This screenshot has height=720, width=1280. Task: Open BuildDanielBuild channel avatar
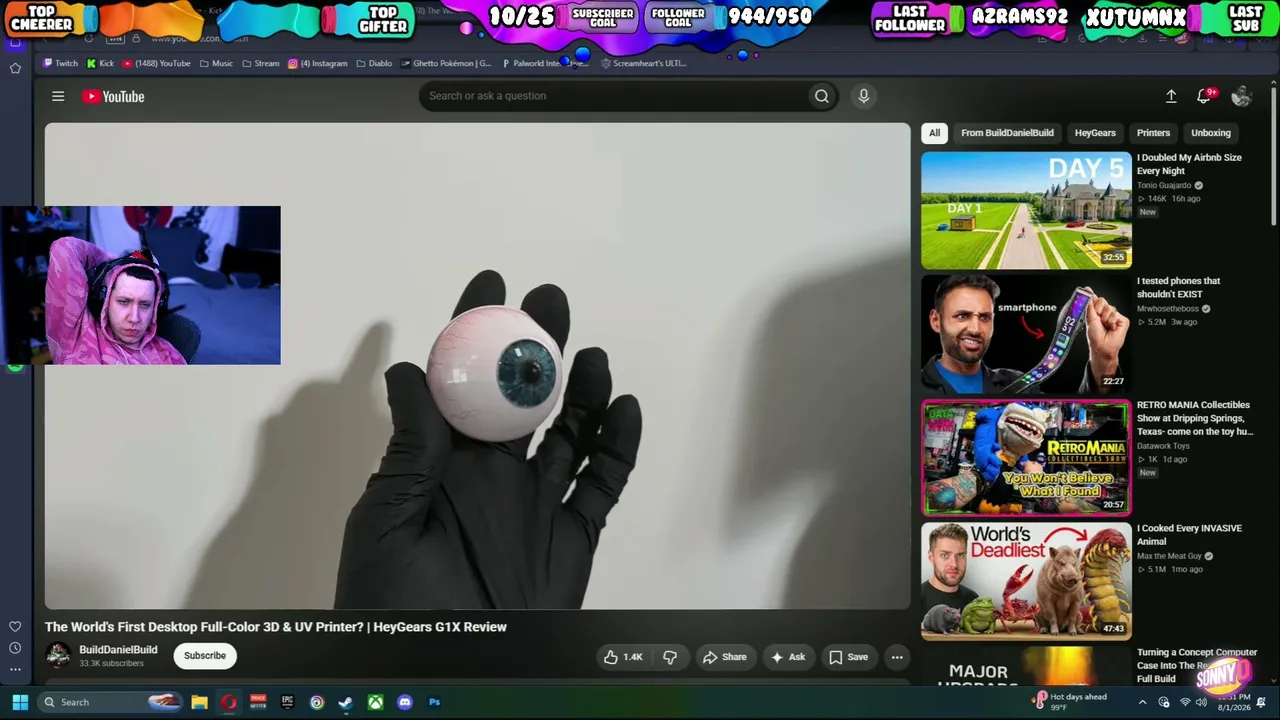pos(58,655)
